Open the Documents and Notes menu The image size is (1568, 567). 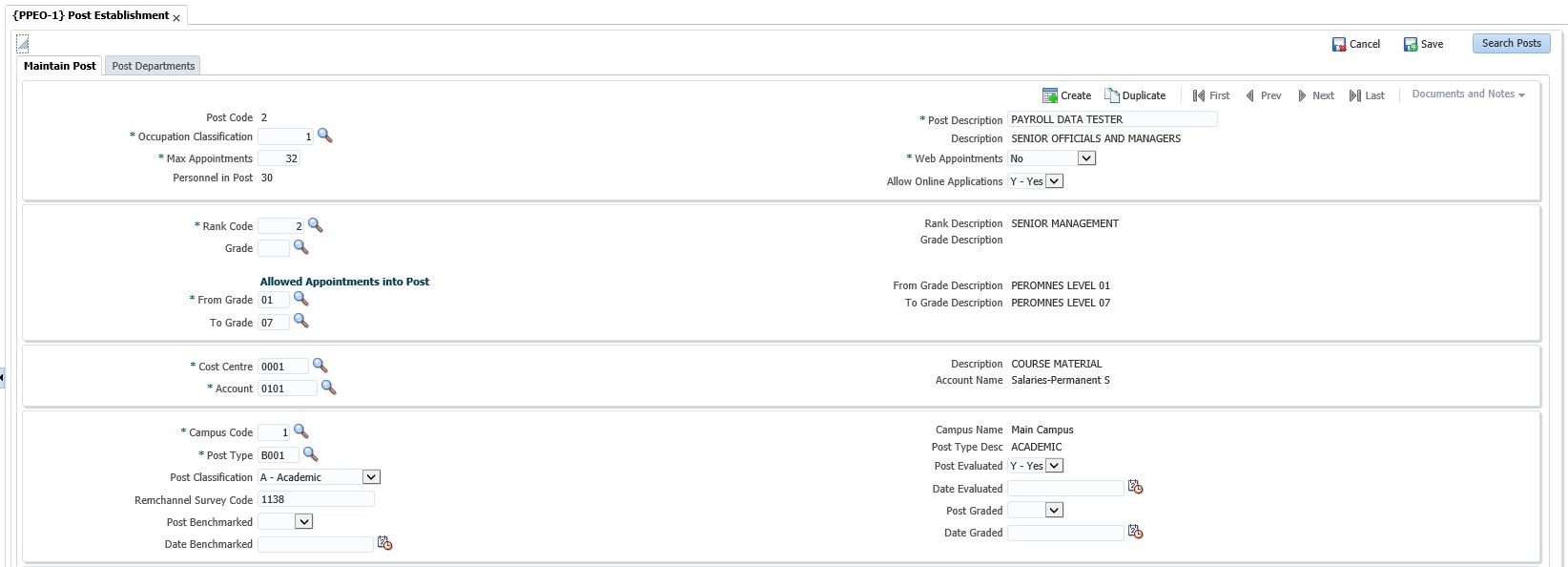click(1468, 94)
